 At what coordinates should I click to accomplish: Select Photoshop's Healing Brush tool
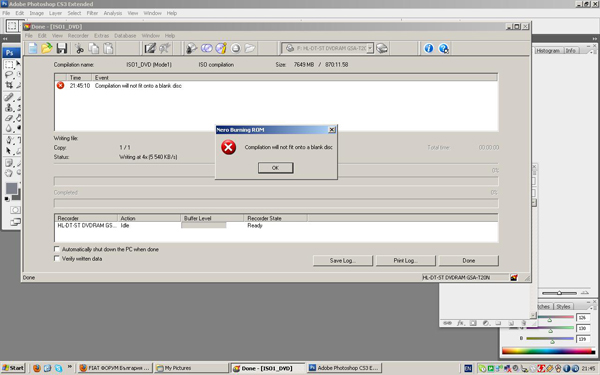click(x=9, y=97)
